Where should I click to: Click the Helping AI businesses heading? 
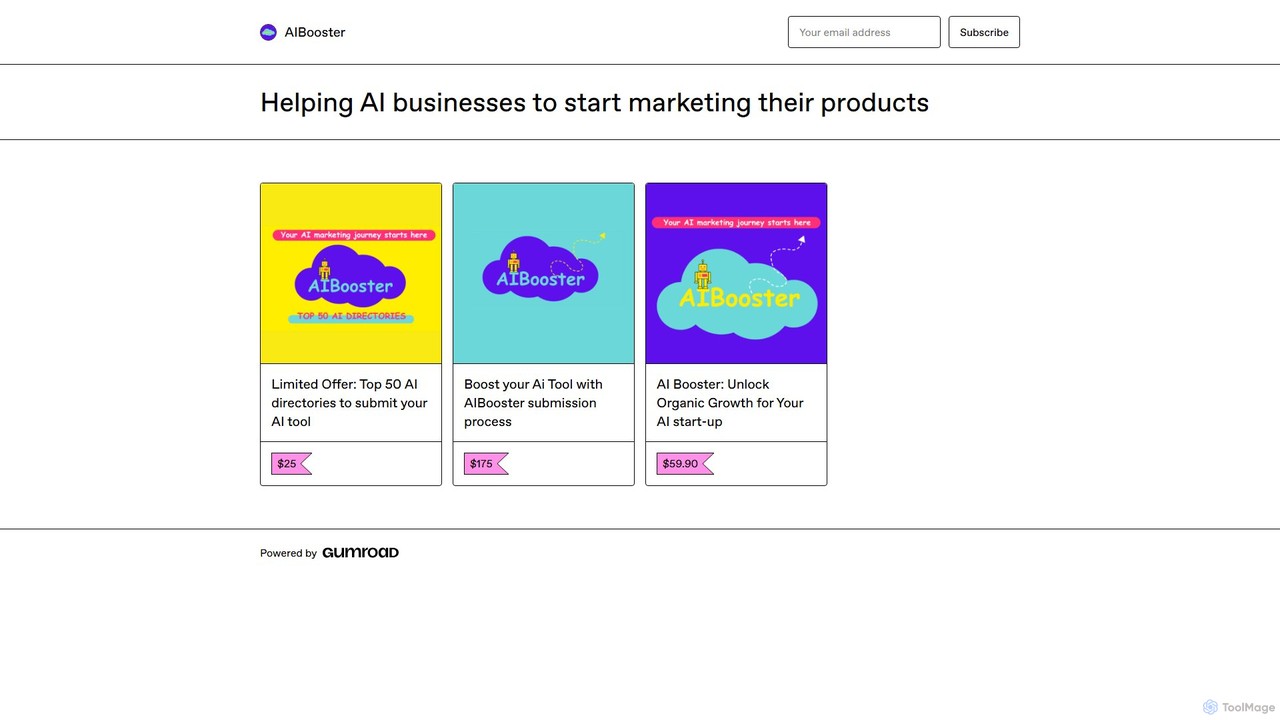[x=594, y=102]
